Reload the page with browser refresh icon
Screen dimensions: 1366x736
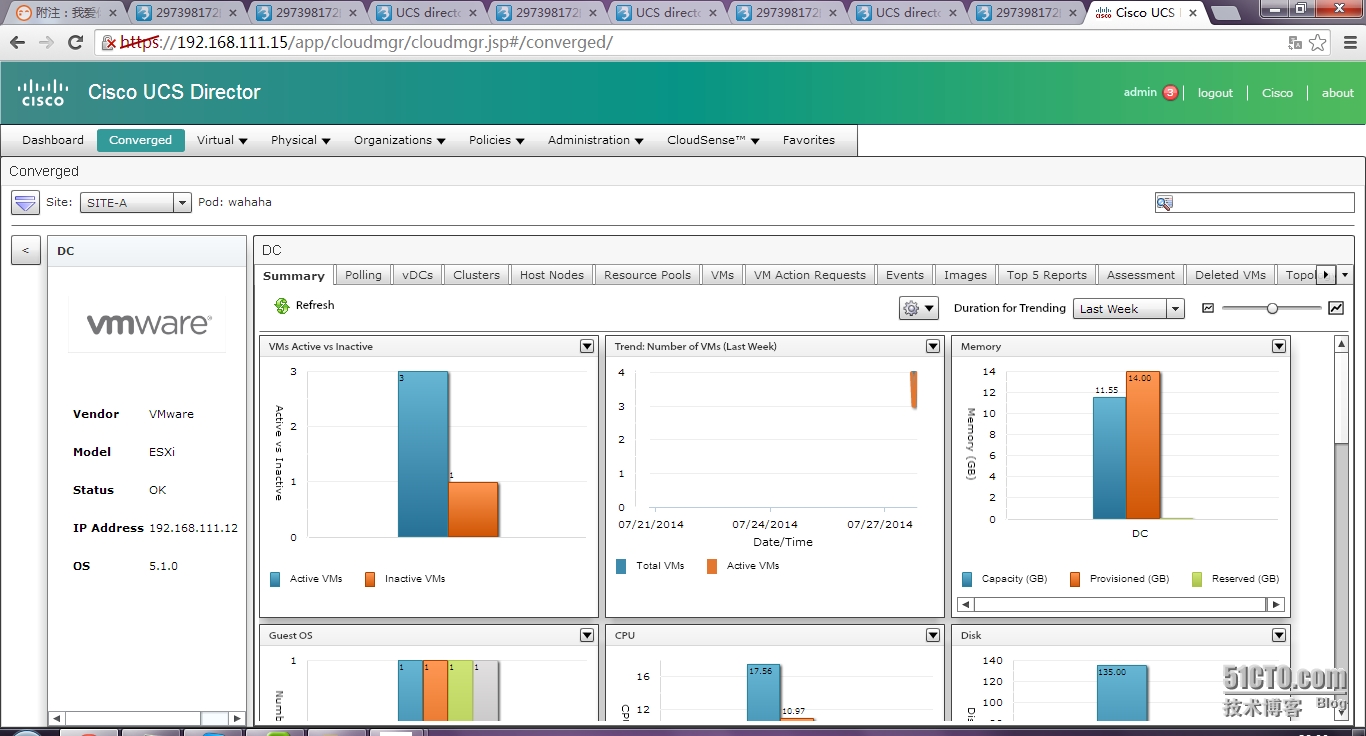(75, 43)
